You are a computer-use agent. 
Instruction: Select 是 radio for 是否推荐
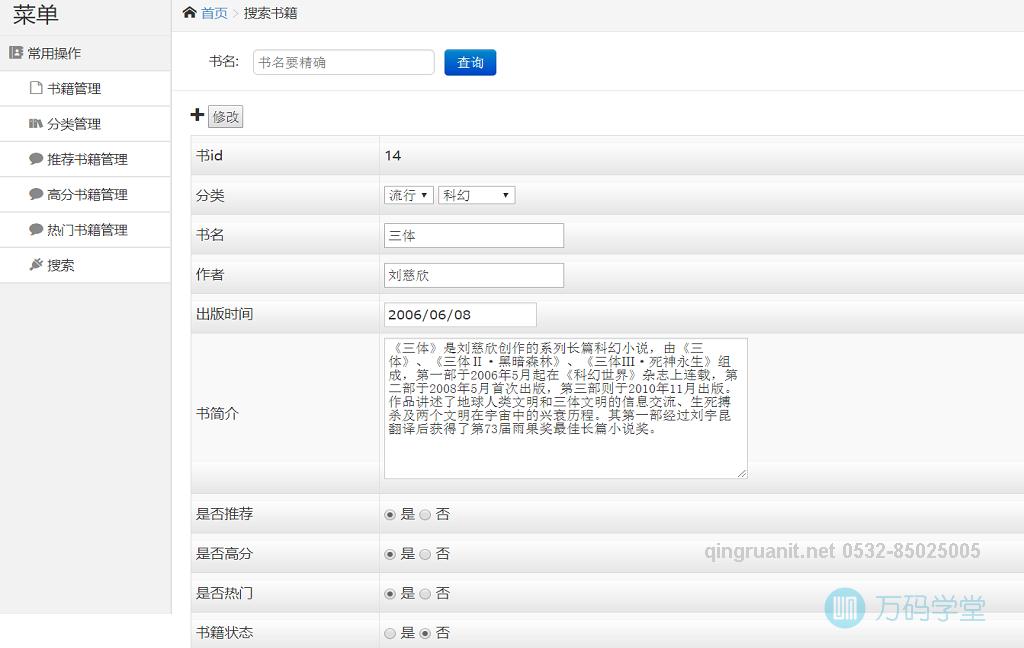[x=390, y=513]
